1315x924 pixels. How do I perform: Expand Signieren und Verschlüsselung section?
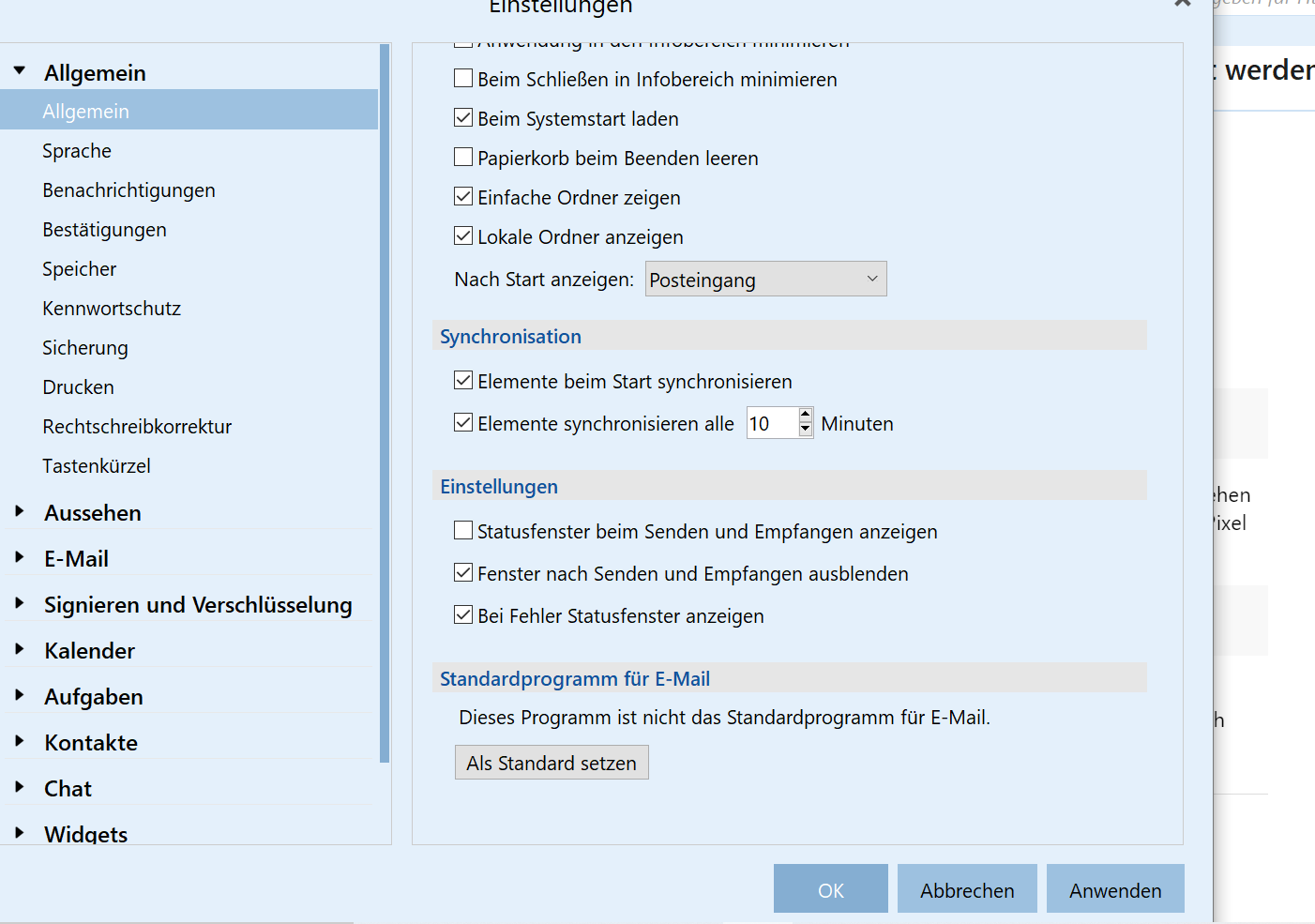20,603
